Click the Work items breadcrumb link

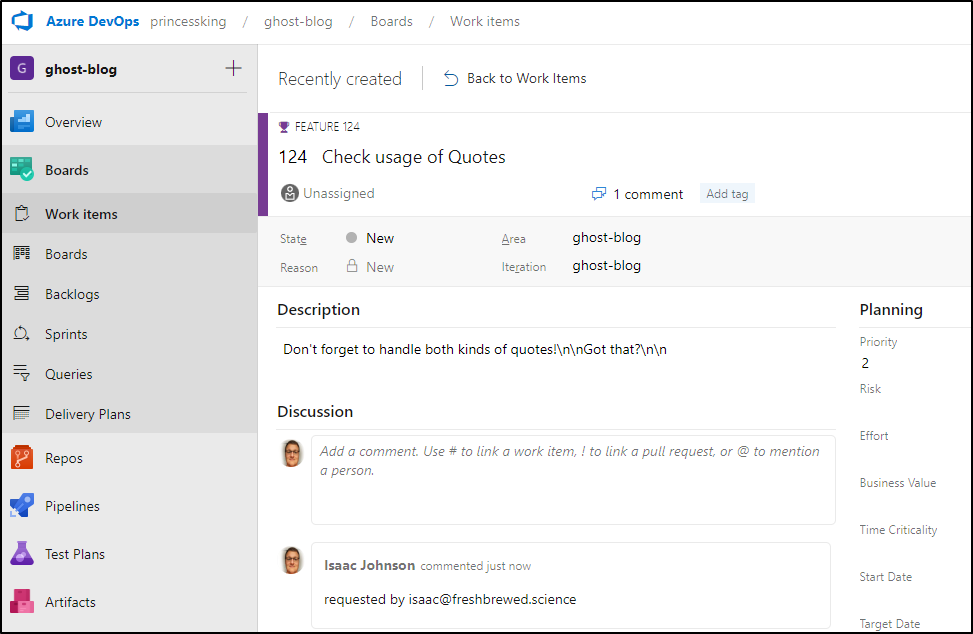click(x=485, y=21)
